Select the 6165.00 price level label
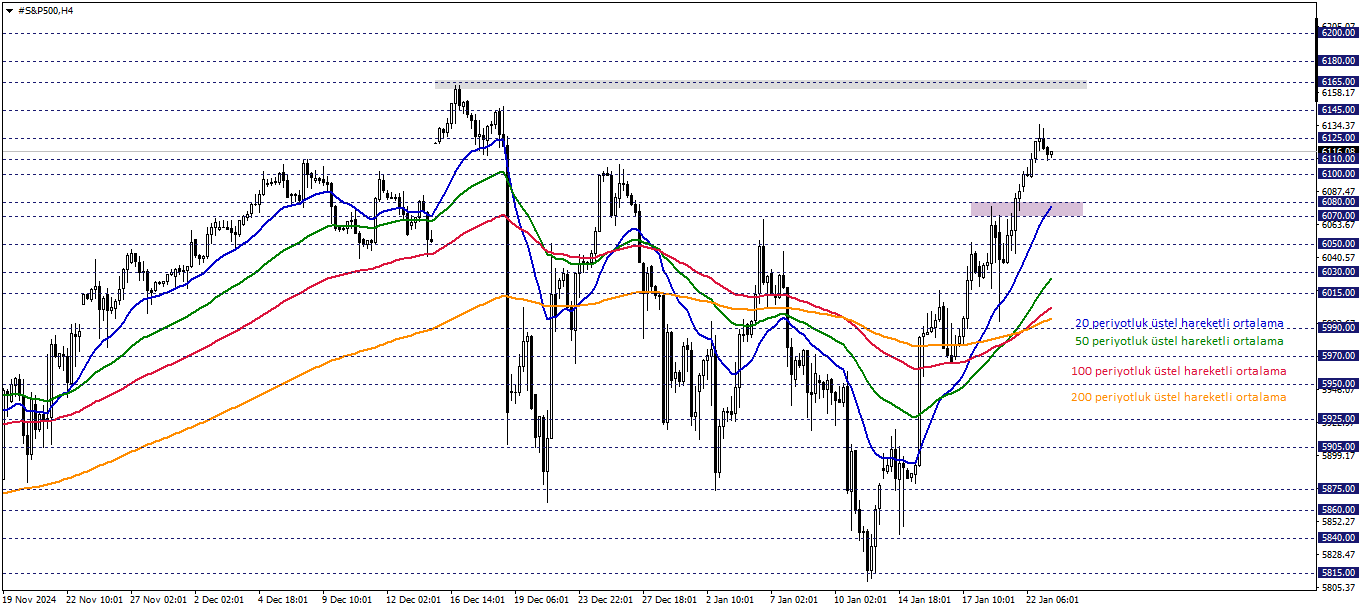The width and height of the screenshot is (1362, 611). [1338, 81]
